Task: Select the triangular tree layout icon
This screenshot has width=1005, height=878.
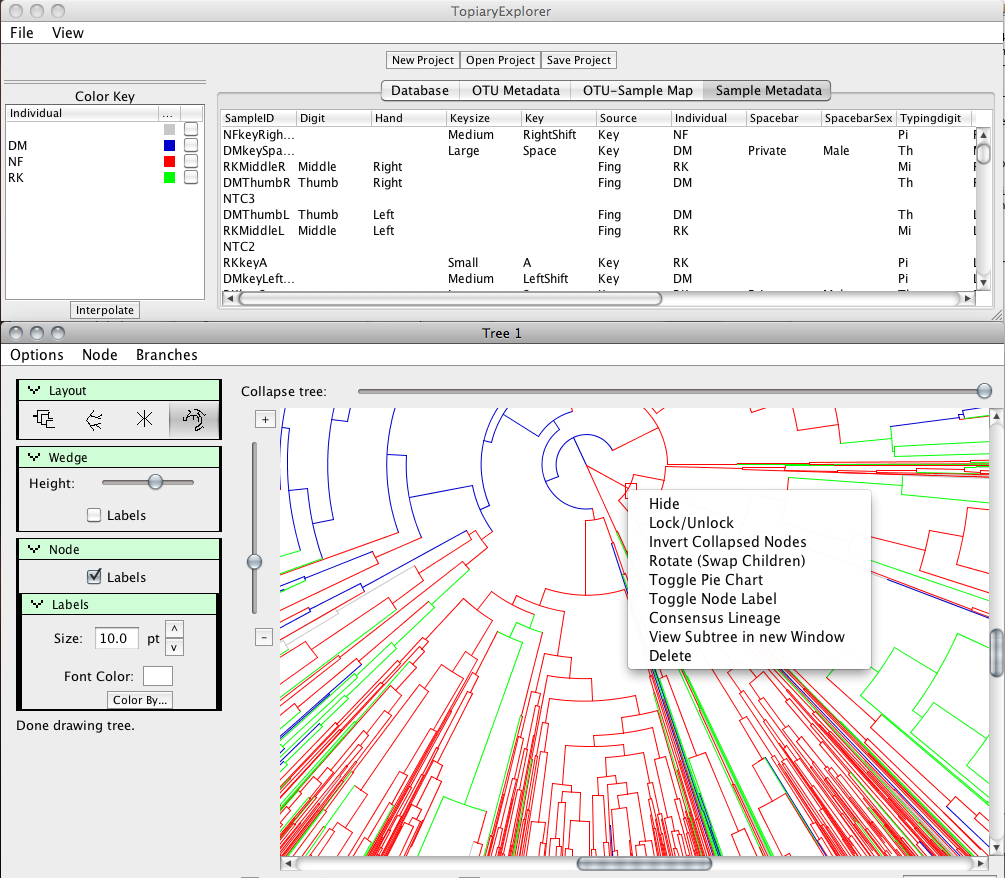Action: [94, 419]
